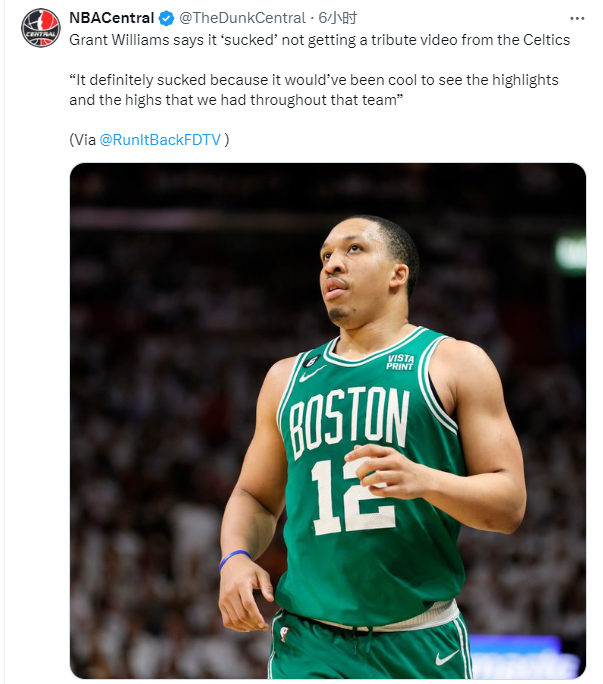Open the @RunItBackFDTV mention link
Screen dimensions: 603x684
tap(160, 140)
